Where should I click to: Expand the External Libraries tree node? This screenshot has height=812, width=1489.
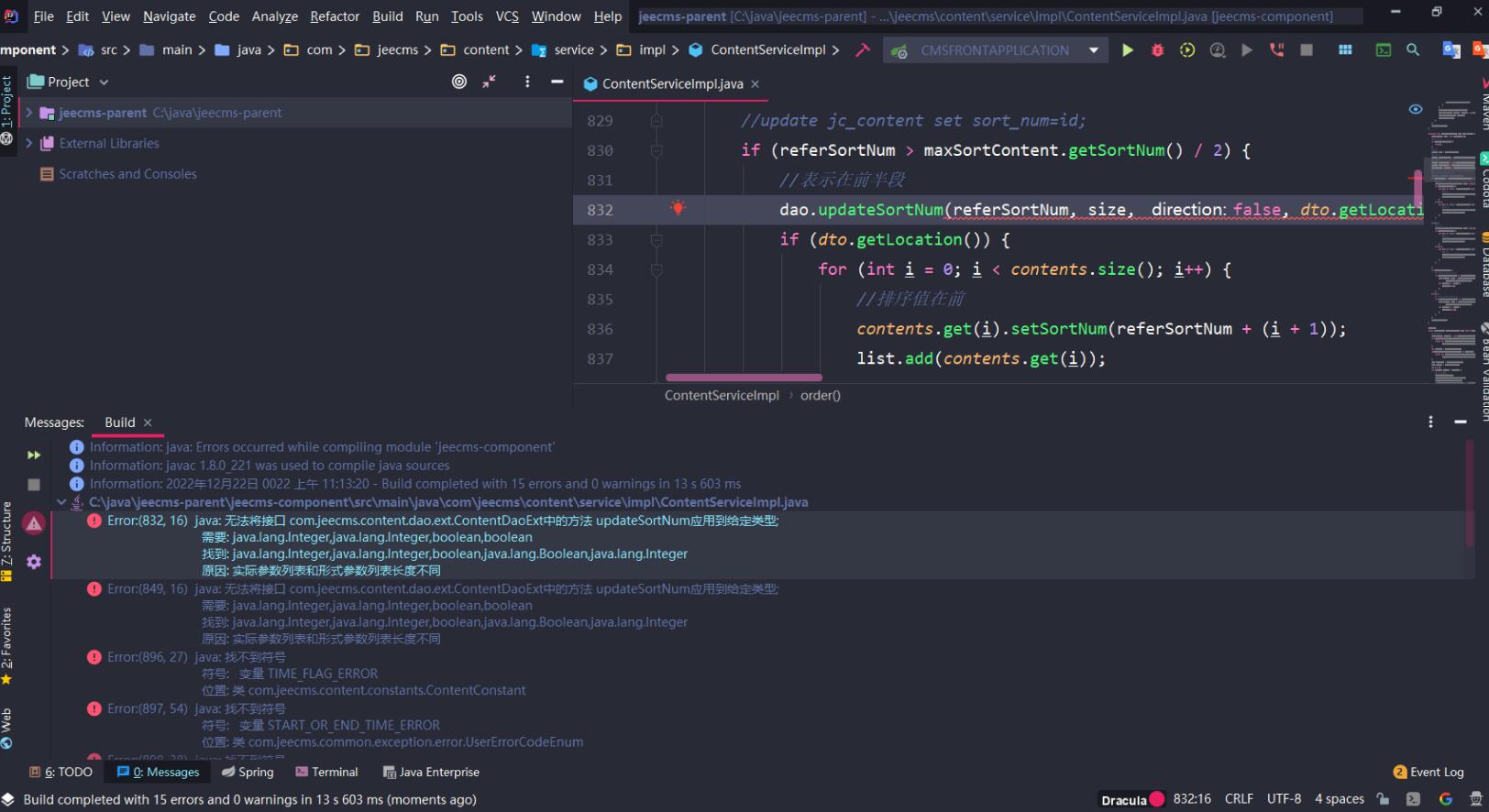[x=29, y=143]
